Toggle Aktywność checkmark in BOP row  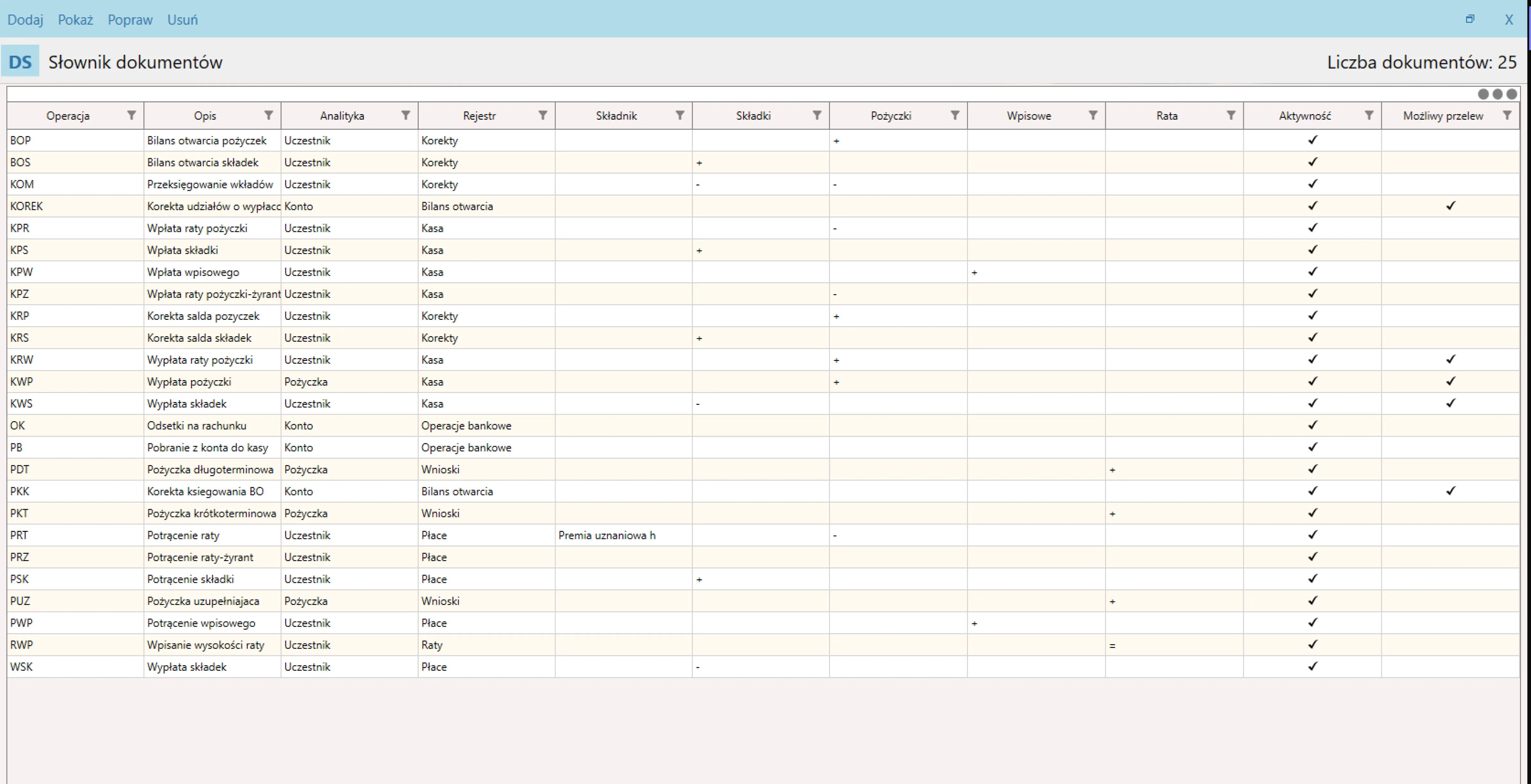pyautogui.click(x=1312, y=140)
